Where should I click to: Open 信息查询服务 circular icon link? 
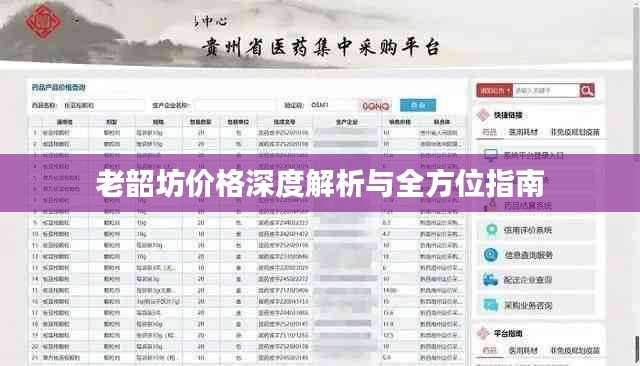(x=491, y=255)
